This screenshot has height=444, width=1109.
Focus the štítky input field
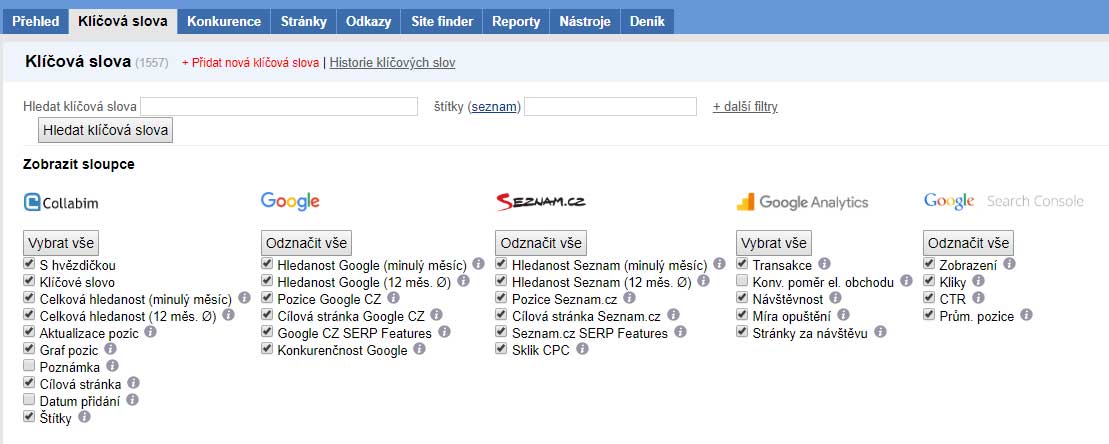pyautogui.click(x=610, y=107)
